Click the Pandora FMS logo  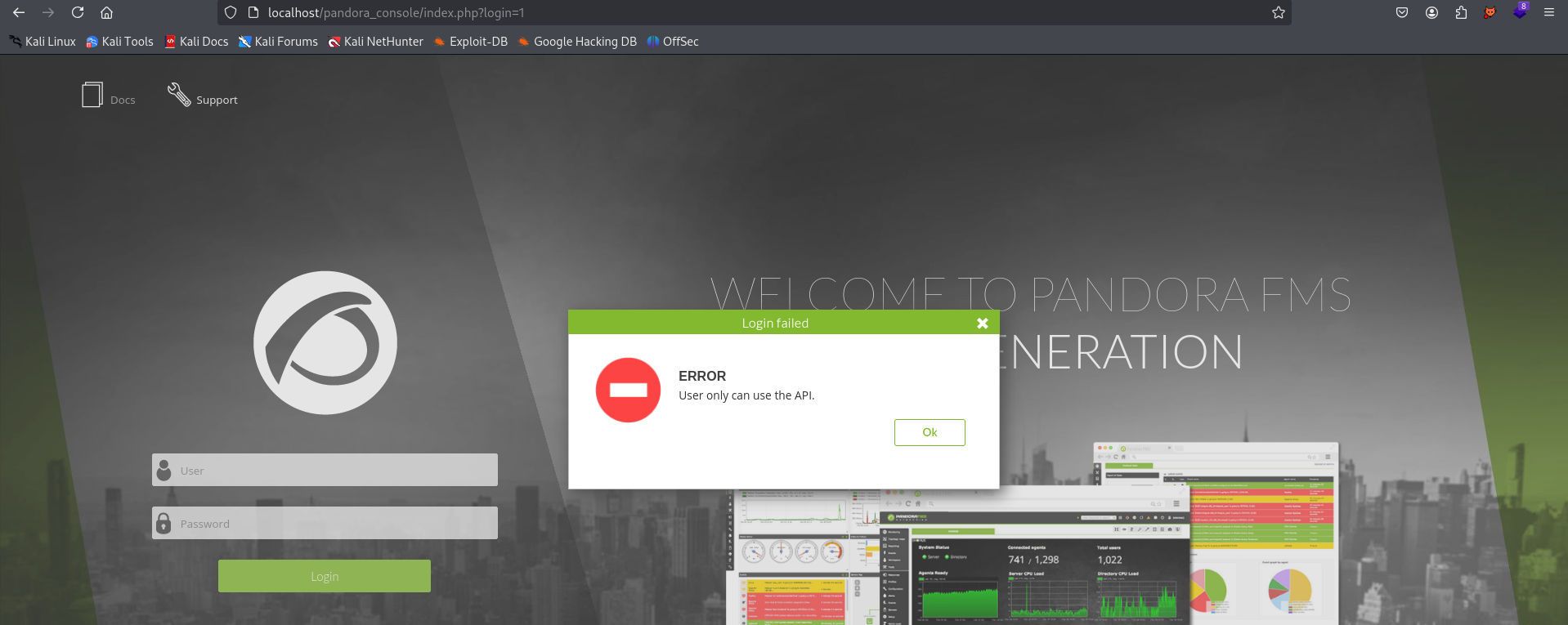[325, 343]
